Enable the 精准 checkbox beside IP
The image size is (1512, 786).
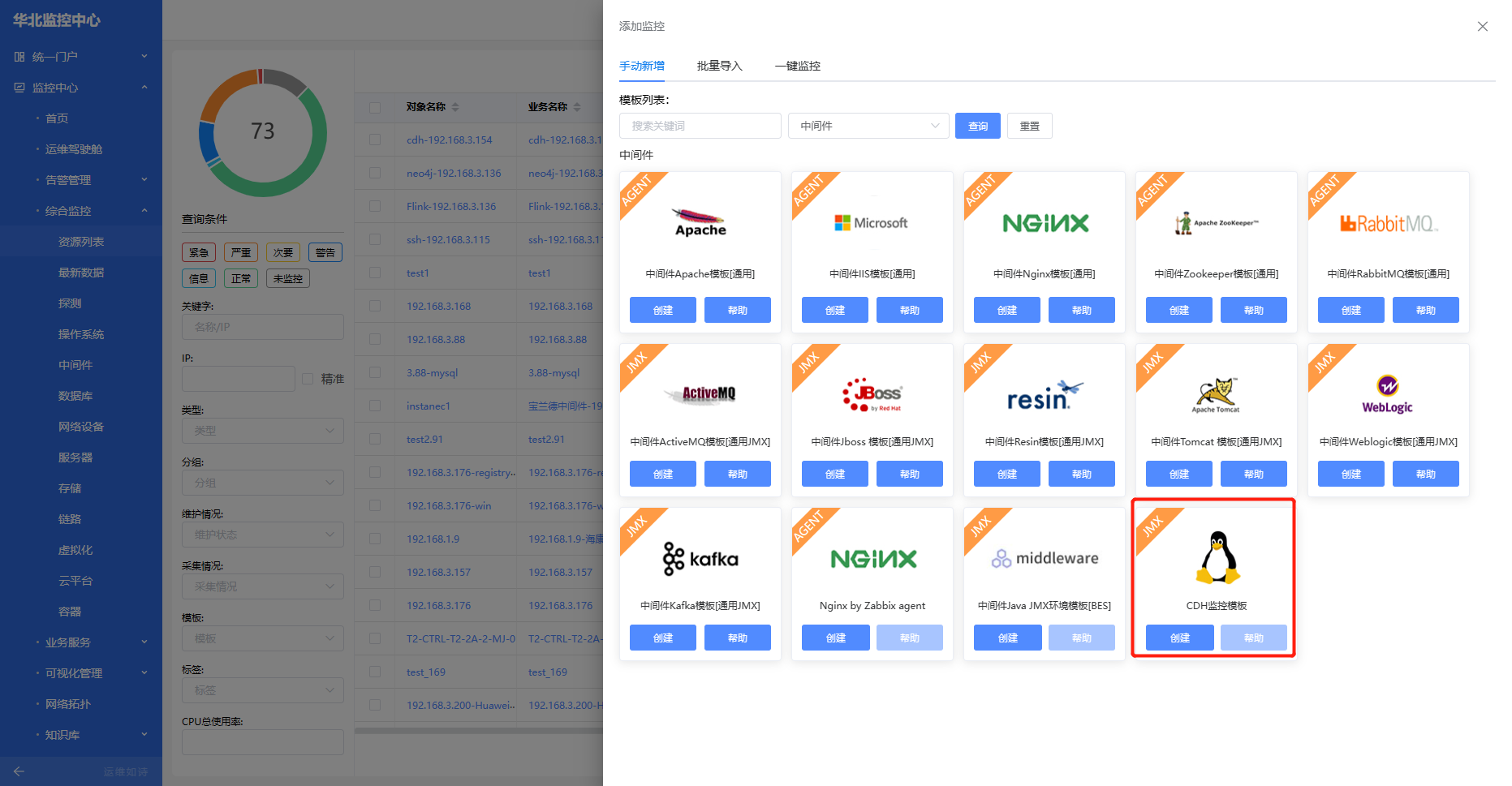click(x=308, y=379)
